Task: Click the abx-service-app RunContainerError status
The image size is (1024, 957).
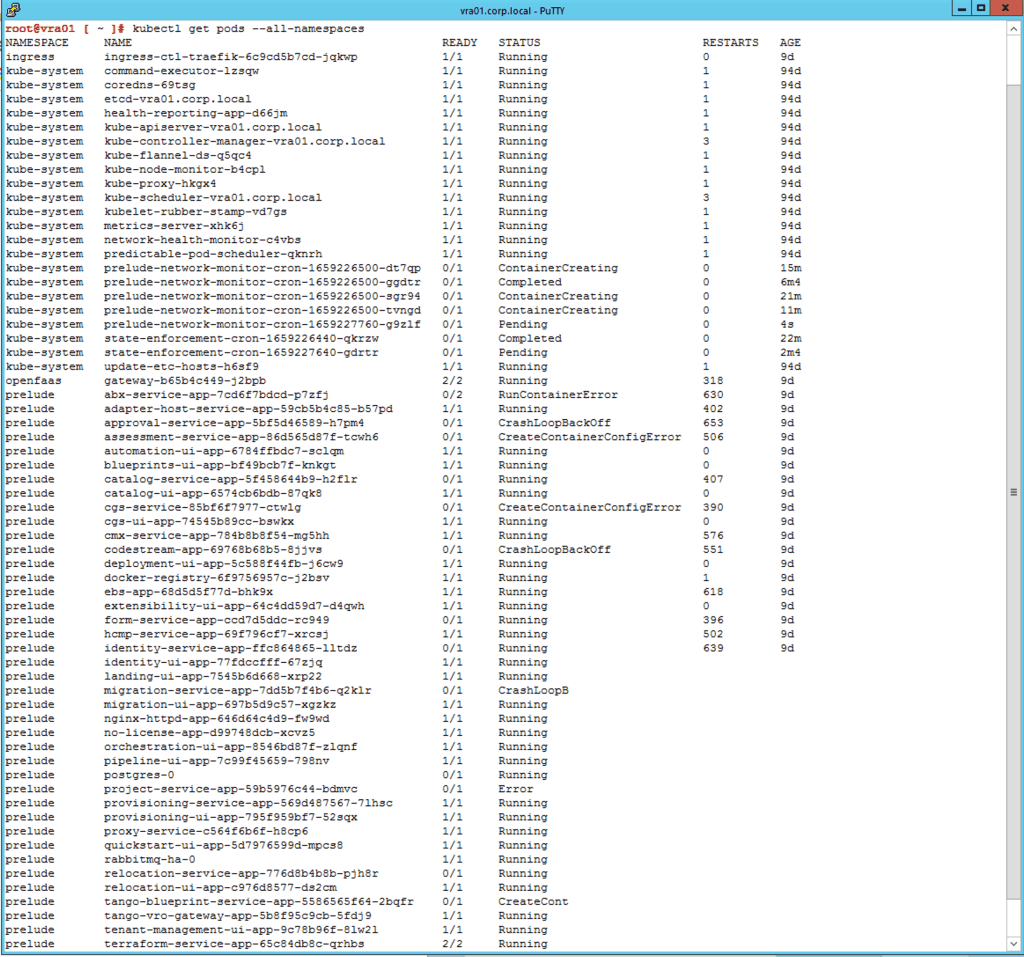Action: [558, 395]
